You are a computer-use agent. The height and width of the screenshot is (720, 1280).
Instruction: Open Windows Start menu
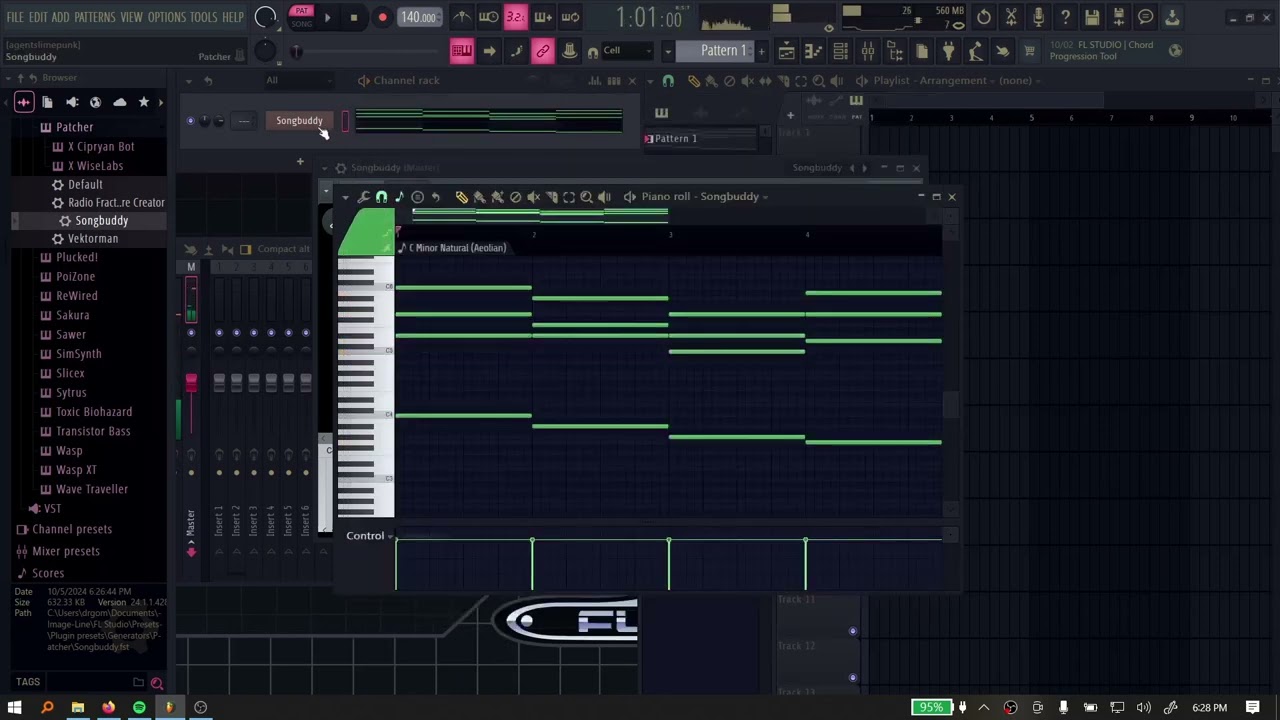pyautogui.click(x=15, y=707)
